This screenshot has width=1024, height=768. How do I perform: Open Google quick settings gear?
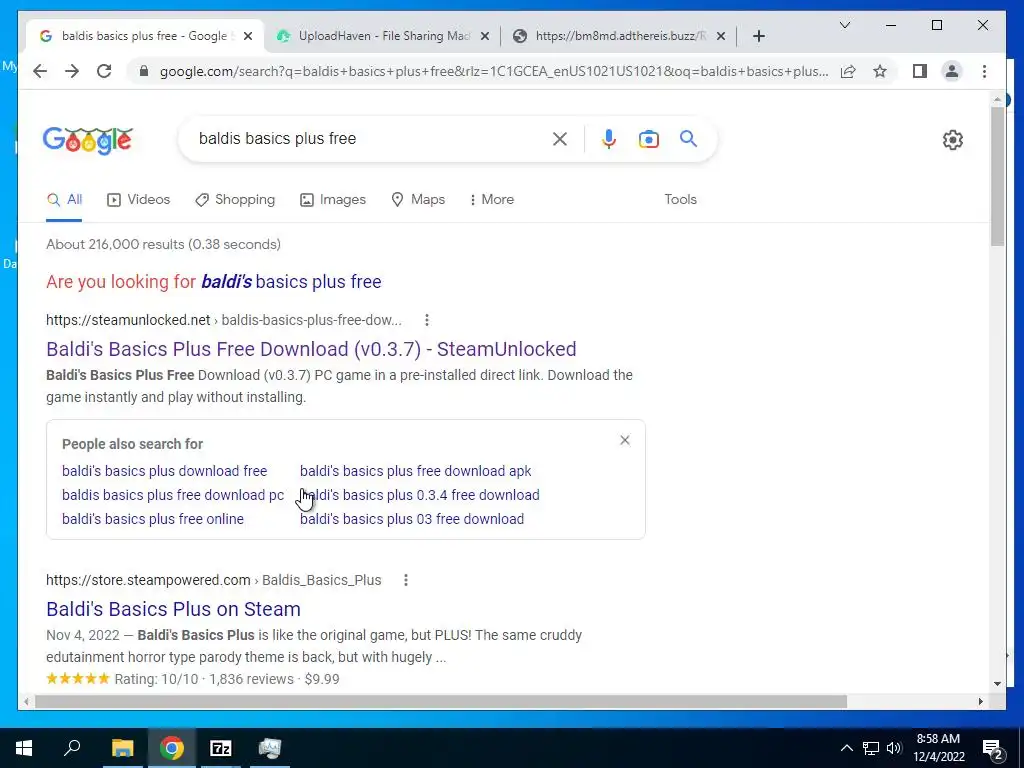[x=953, y=140]
